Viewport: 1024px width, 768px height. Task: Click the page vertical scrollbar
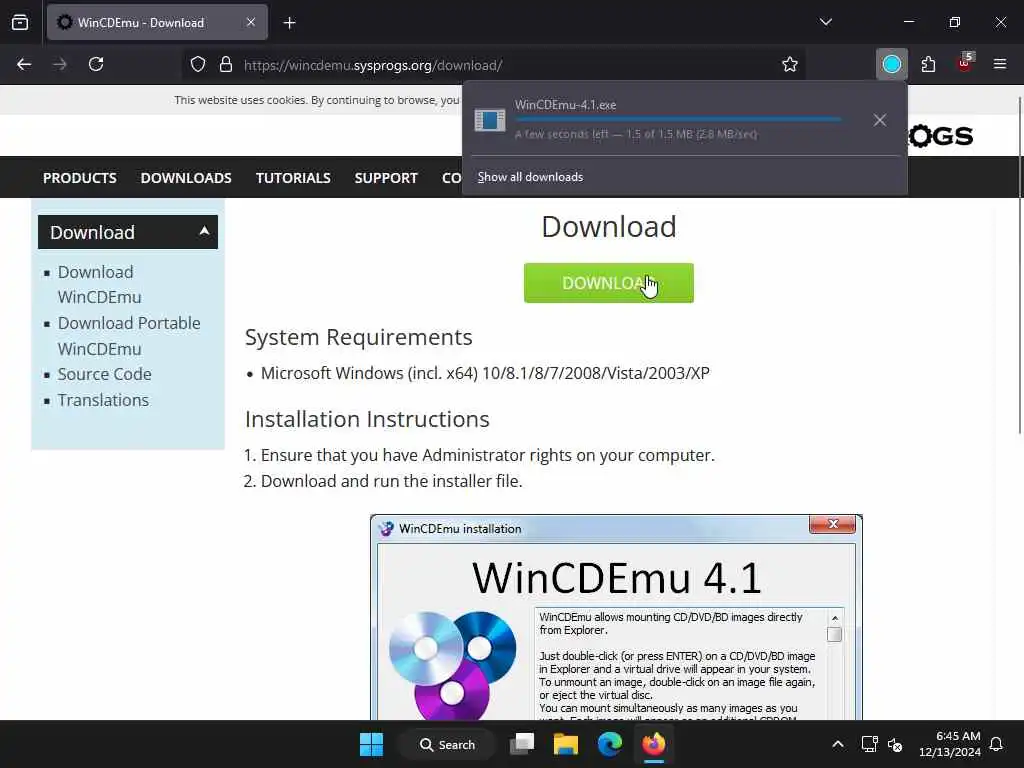tap(1019, 264)
